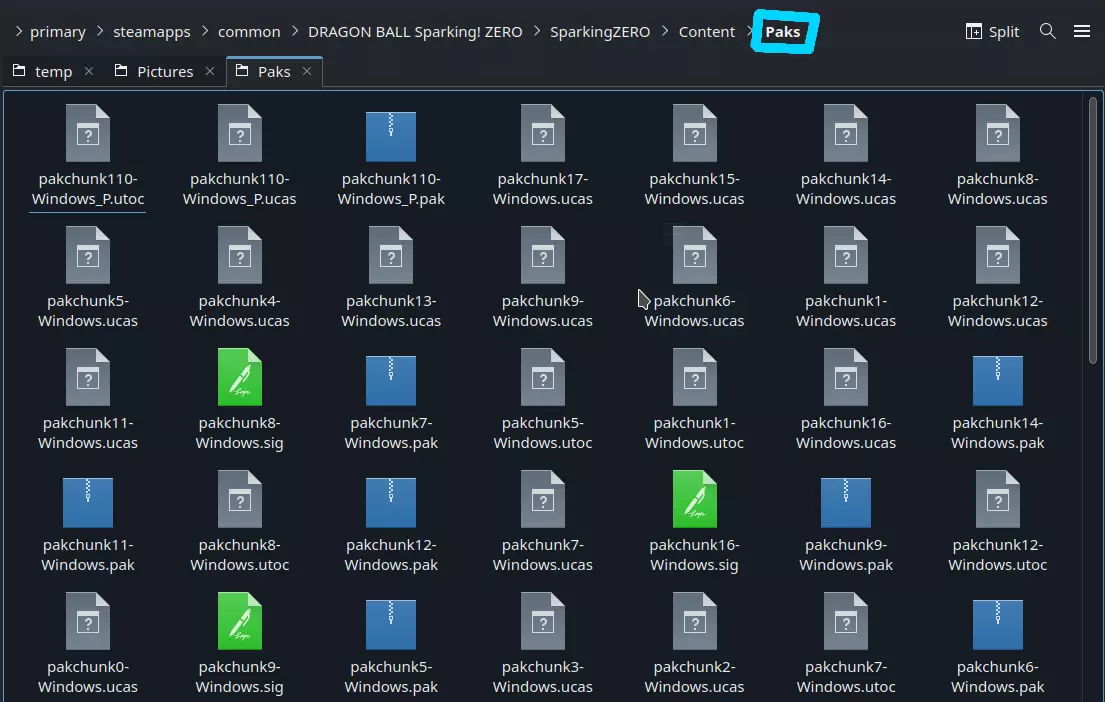Viewport: 1108px width, 702px height.
Task: Select pakchunk1-Windows.utoc file icon
Action: 695,377
